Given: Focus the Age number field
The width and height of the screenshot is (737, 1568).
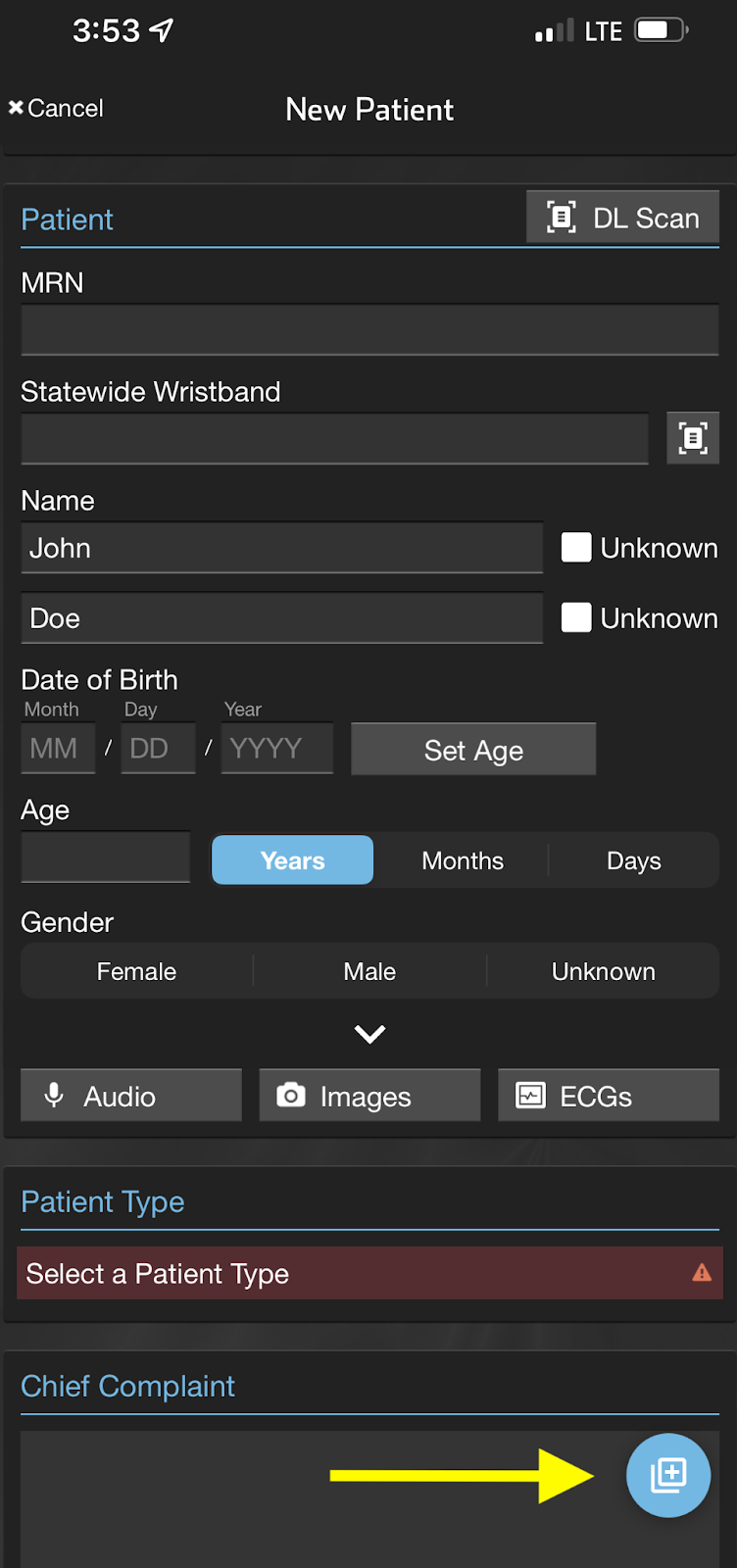Looking at the screenshot, I should [x=105, y=857].
